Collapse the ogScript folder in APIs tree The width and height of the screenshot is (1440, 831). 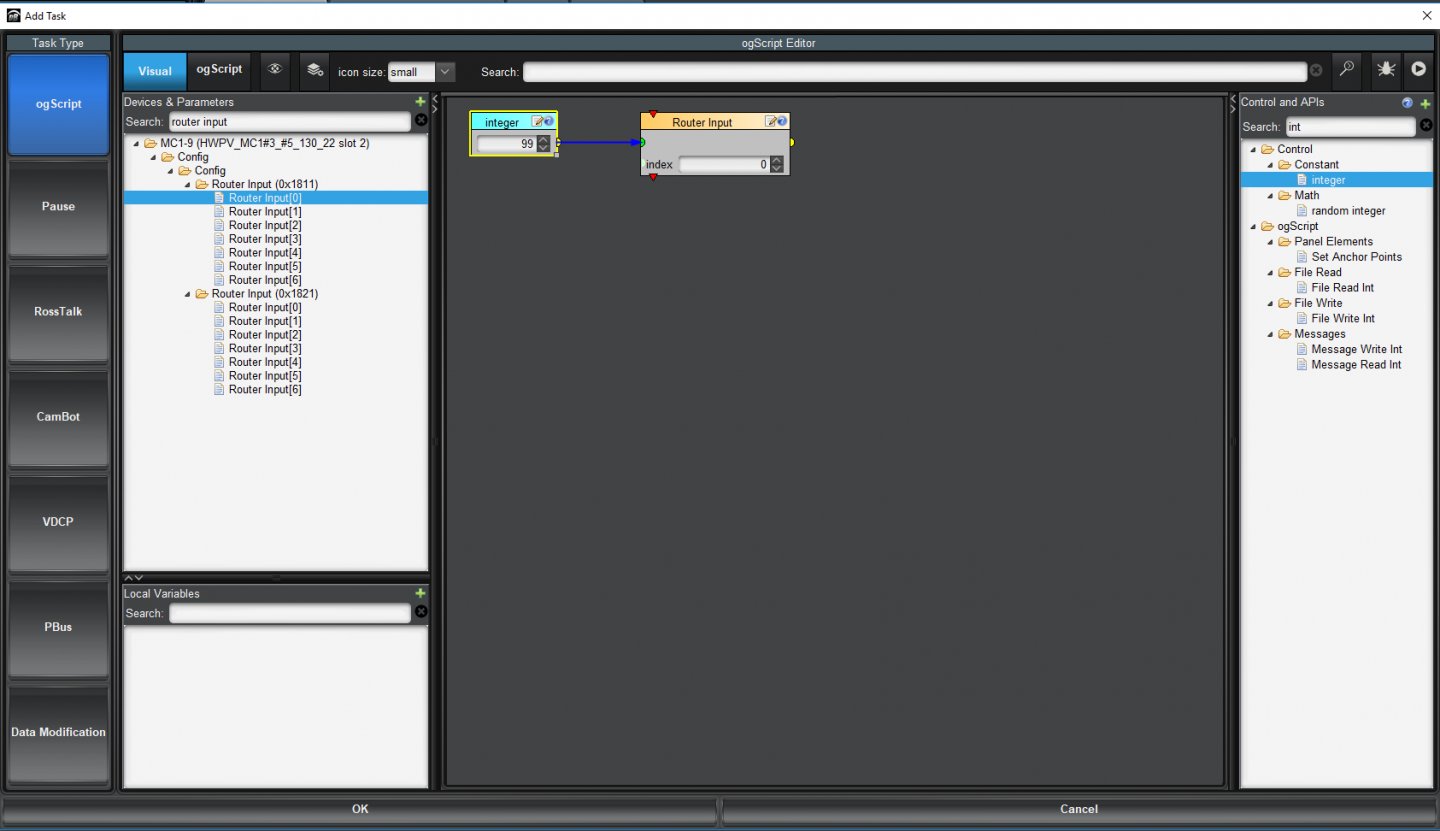click(1253, 227)
